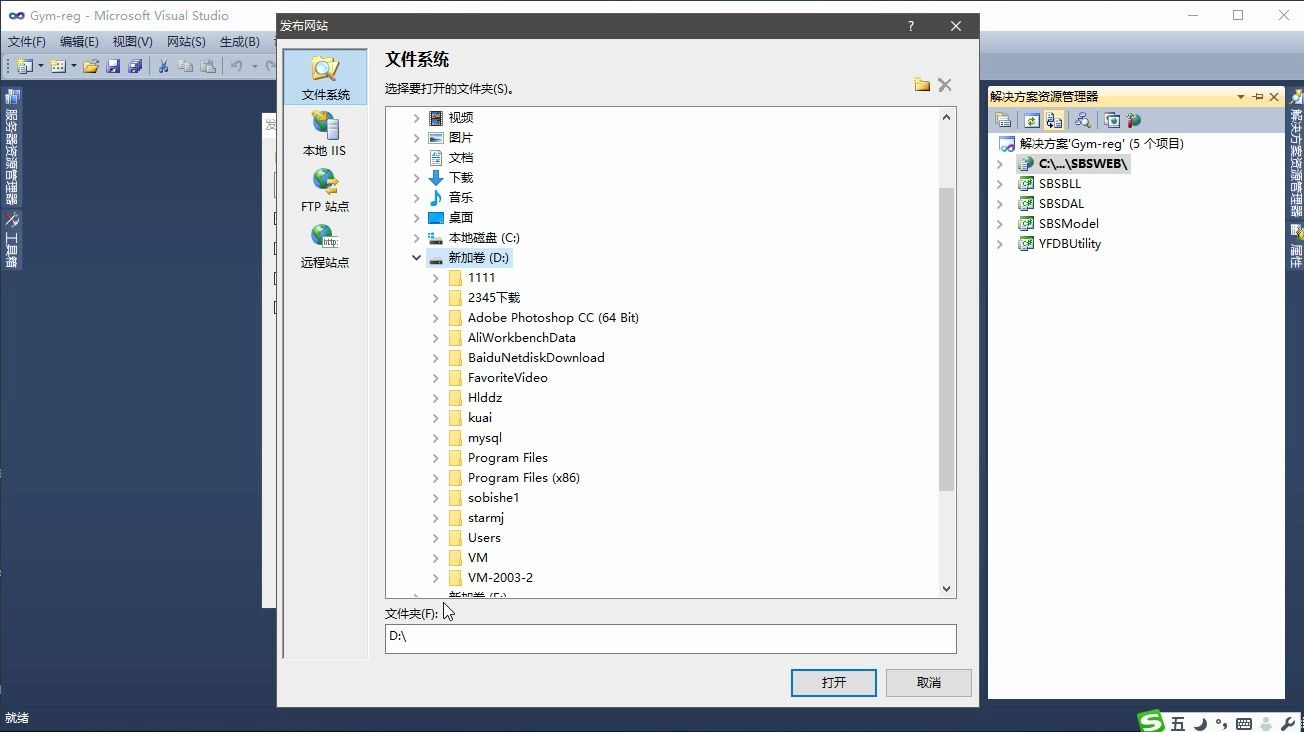Click the 五 input mode indicator
Screen dimensions: 1304x732
[1178, 723]
